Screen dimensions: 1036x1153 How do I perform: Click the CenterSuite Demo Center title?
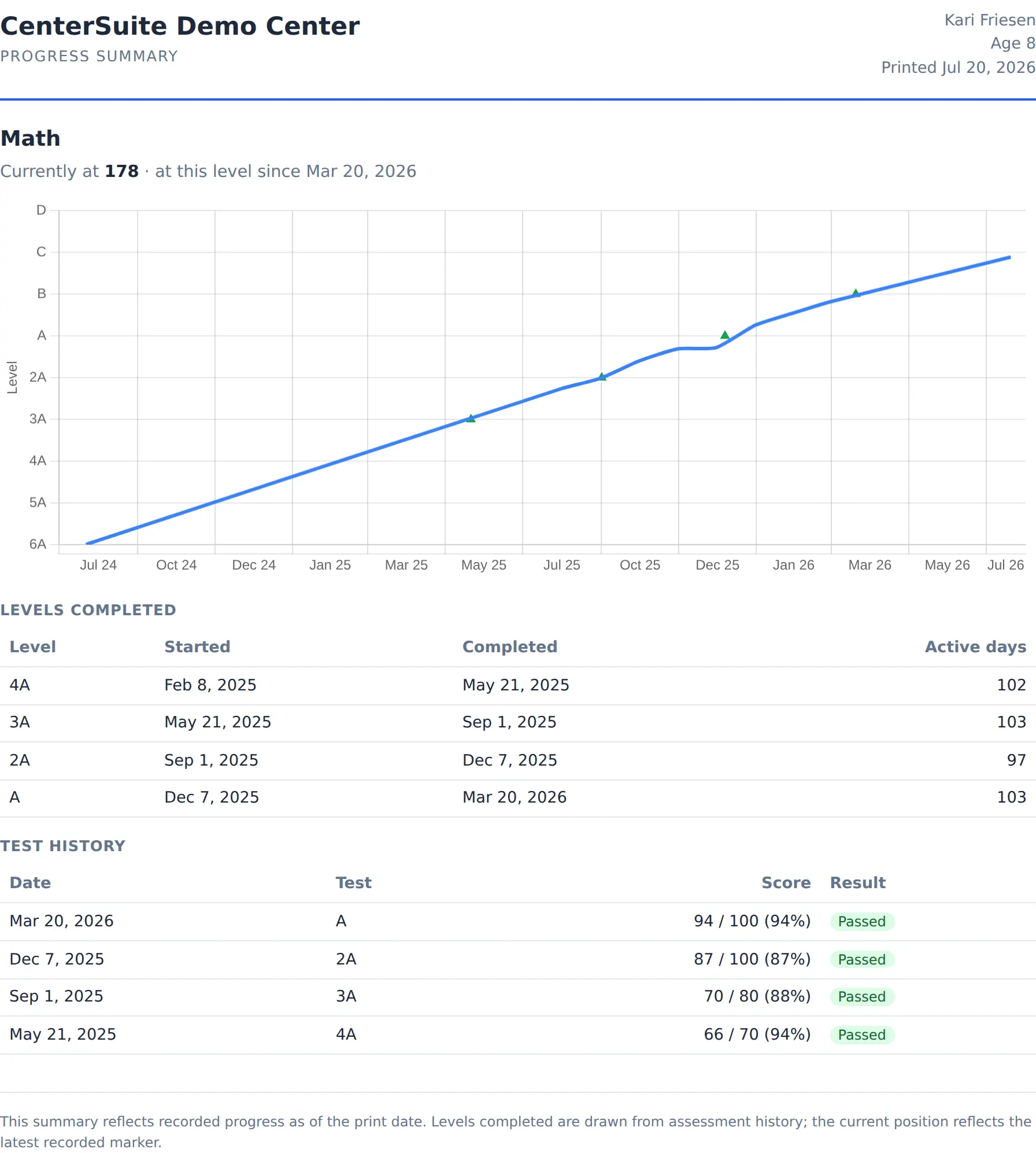coord(180,26)
